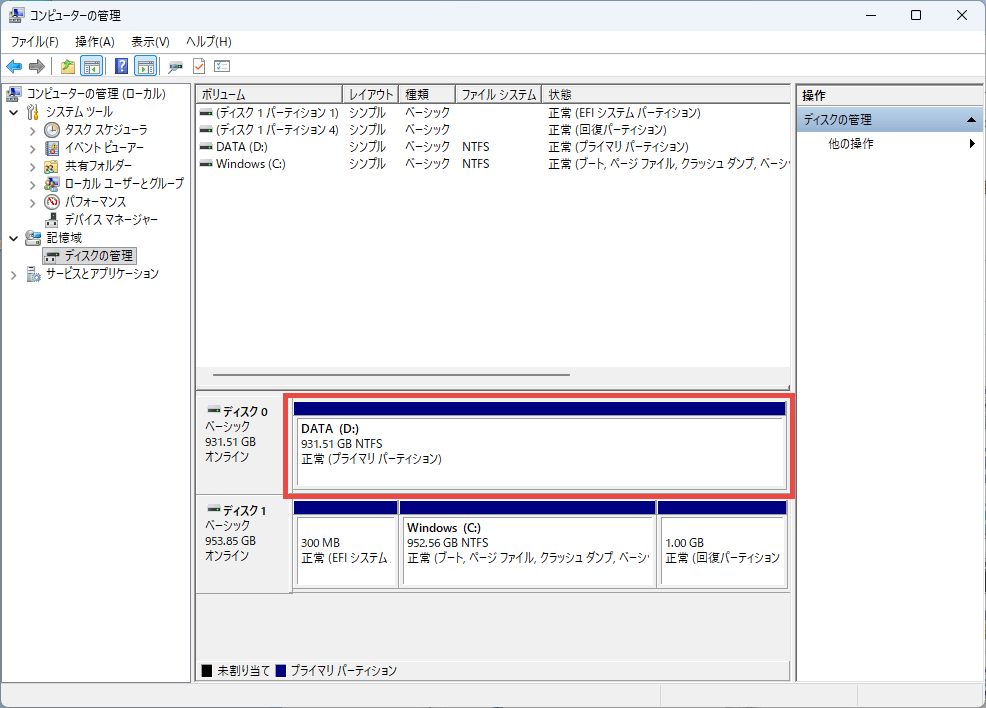
Task: Open the 操作(A) menu
Action: point(95,41)
